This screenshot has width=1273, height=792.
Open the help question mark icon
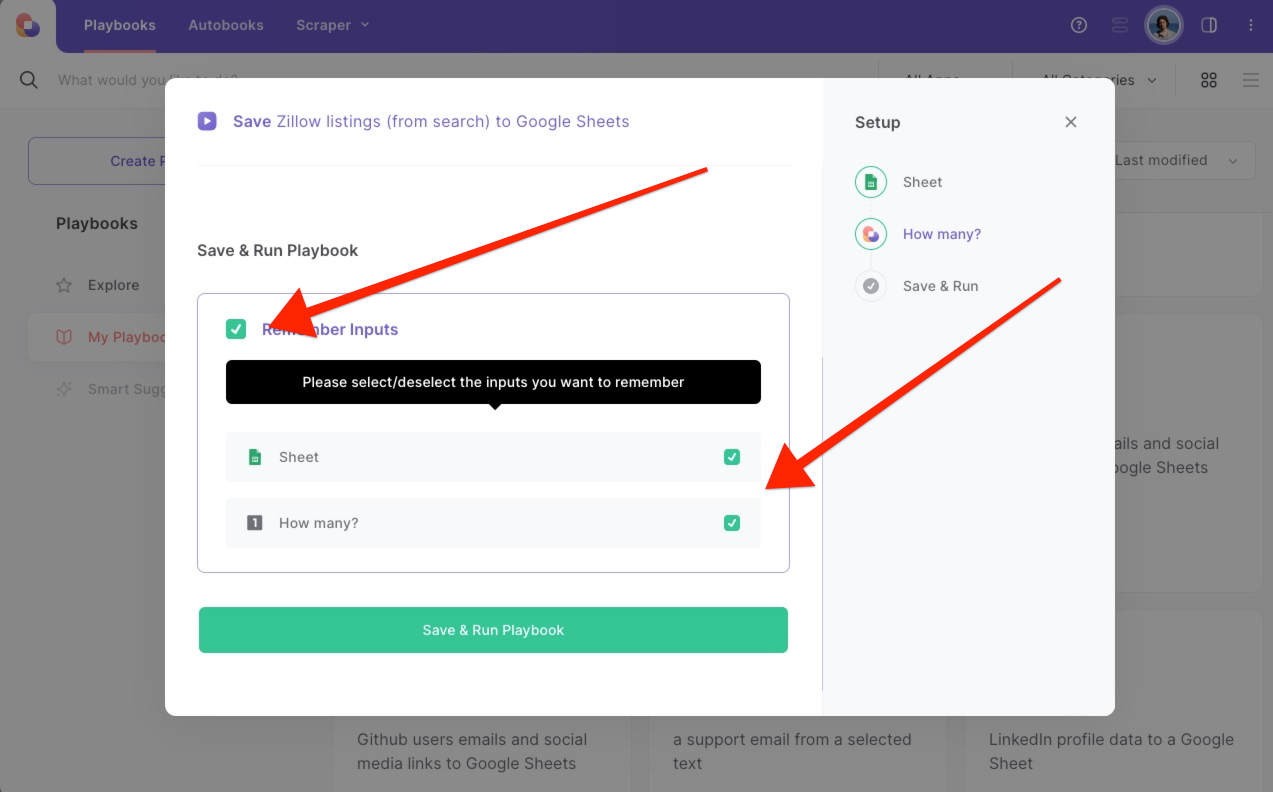[x=1079, y=25]
